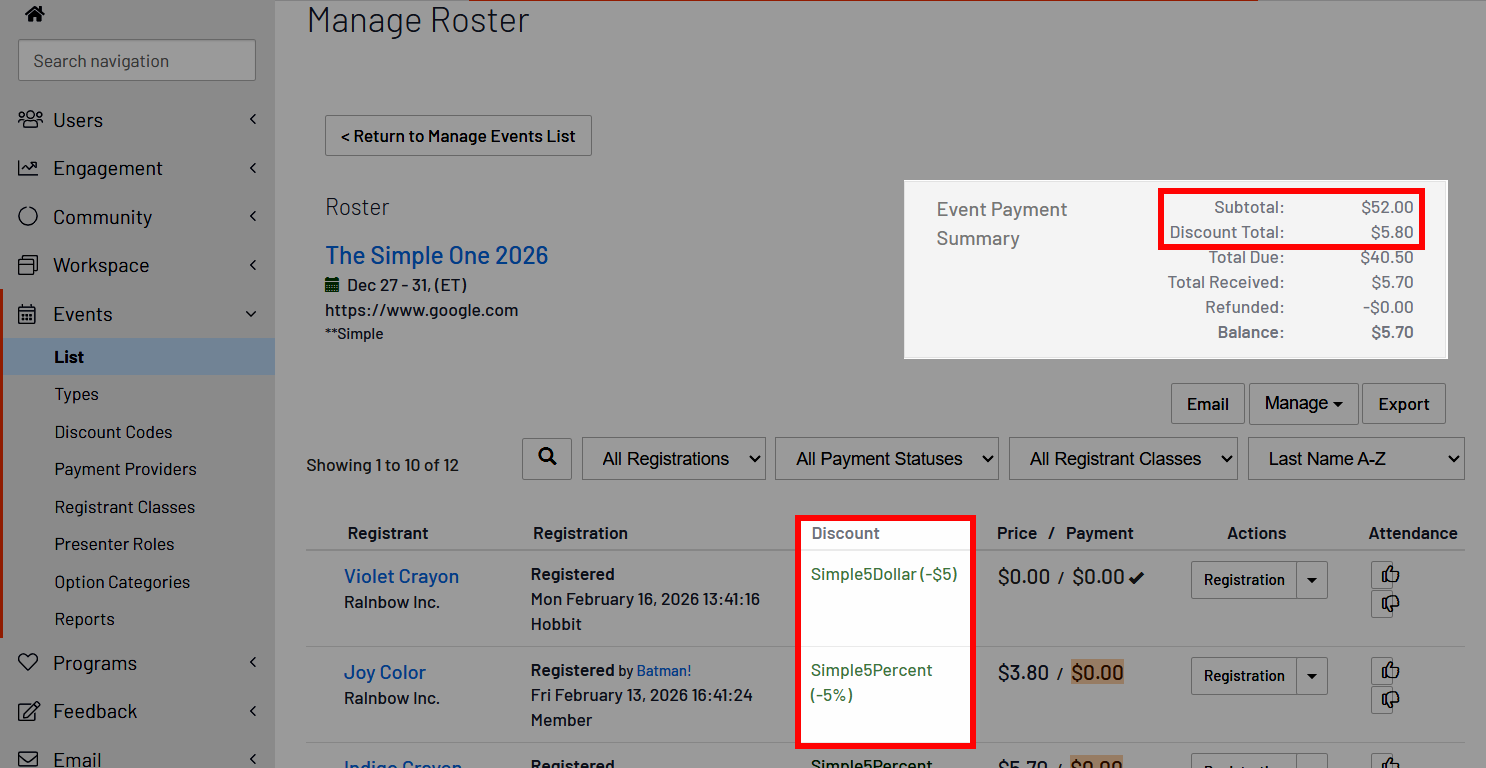
Task: Click the magnifier search button above roster
Action: point(547,458)
